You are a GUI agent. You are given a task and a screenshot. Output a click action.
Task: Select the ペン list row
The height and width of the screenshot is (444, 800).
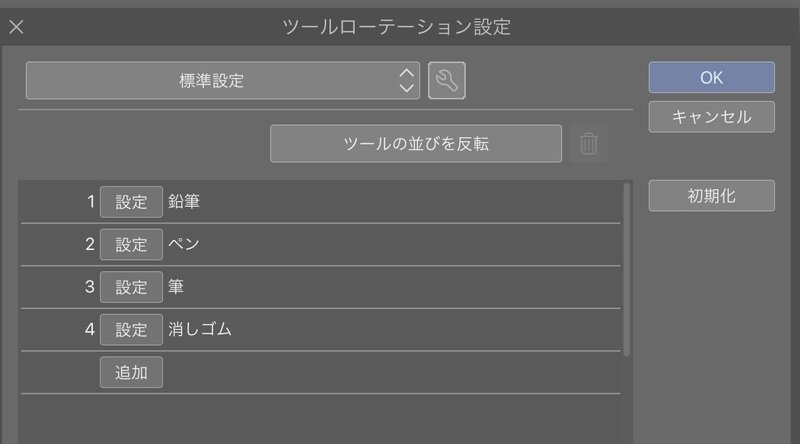point(320,244)
